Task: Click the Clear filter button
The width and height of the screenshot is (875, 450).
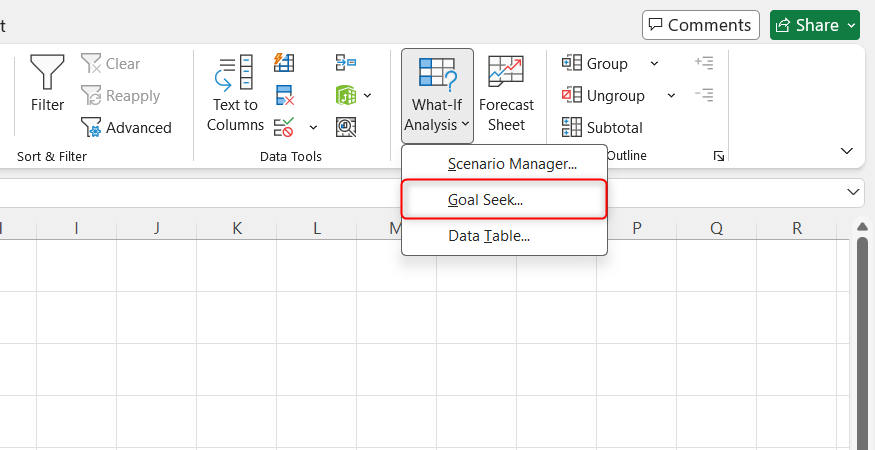Action: click(x=110, y=64)
